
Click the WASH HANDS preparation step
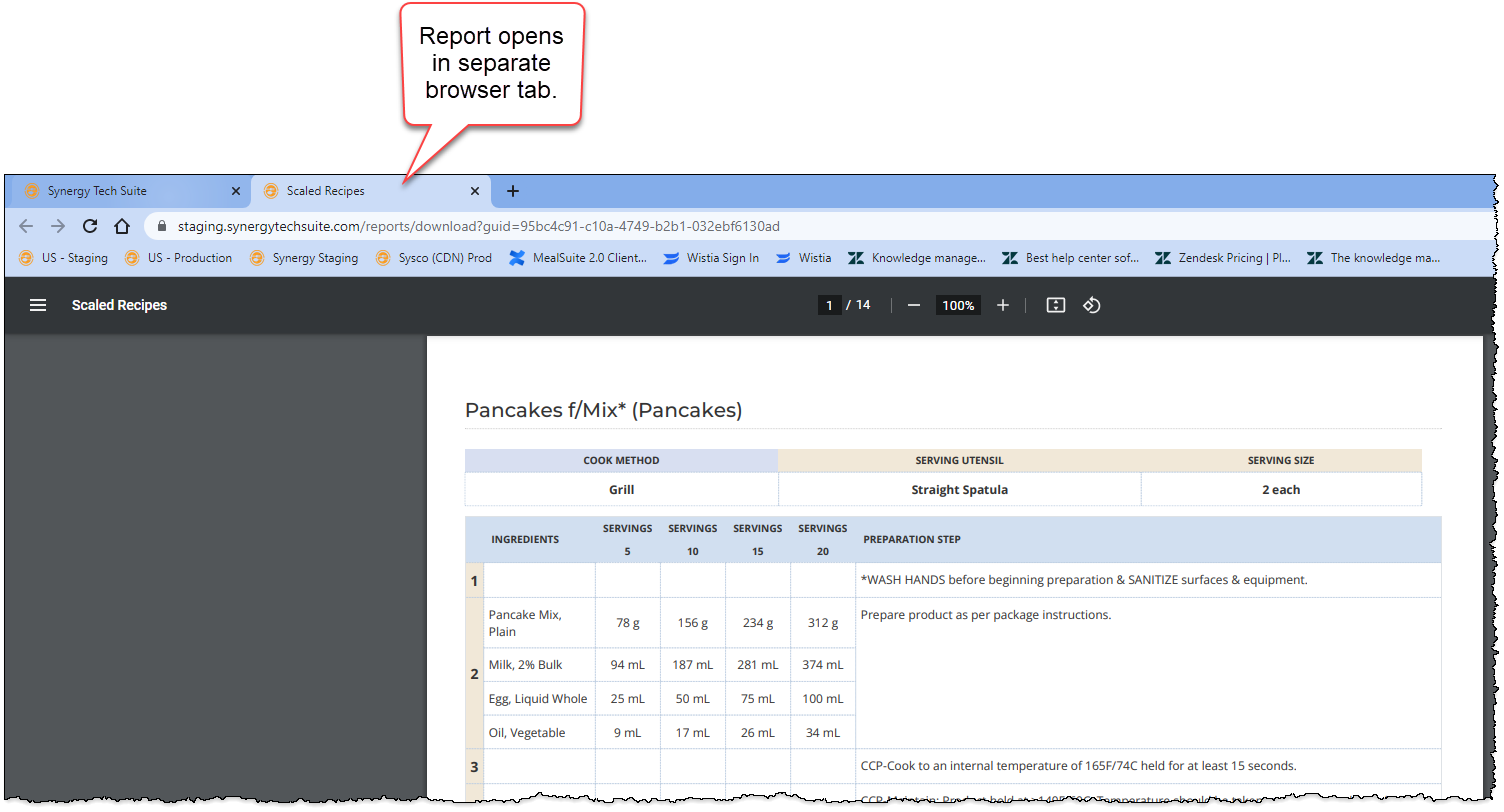pyautogui.click(x=1084, y=580)
